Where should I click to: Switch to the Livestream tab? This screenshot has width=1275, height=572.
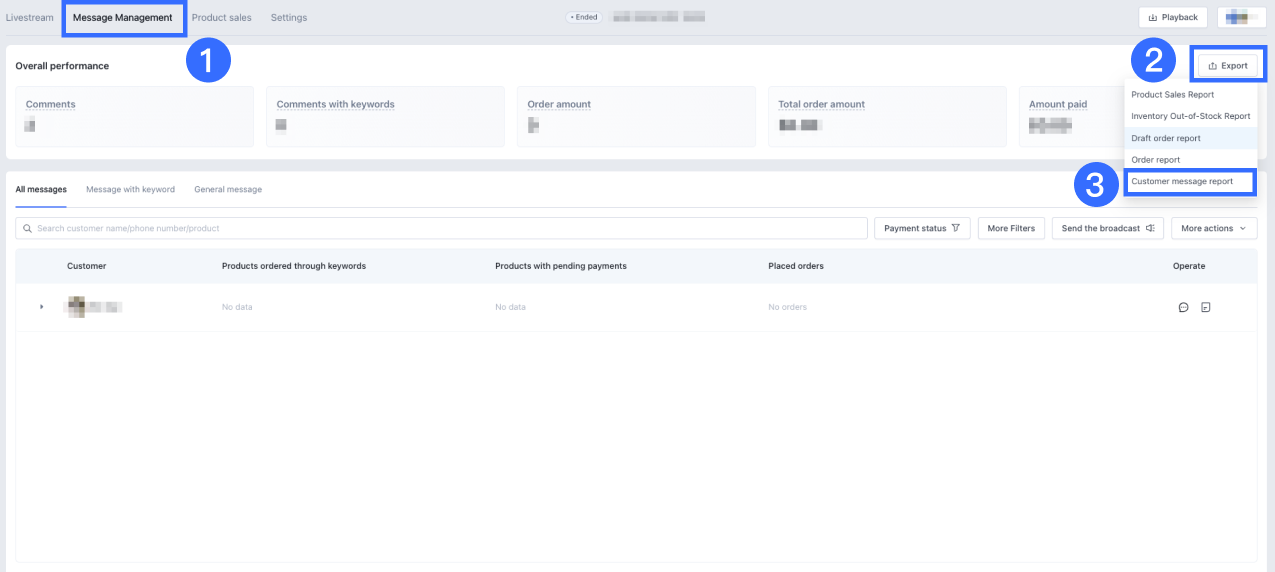click(x=30, y=18)
